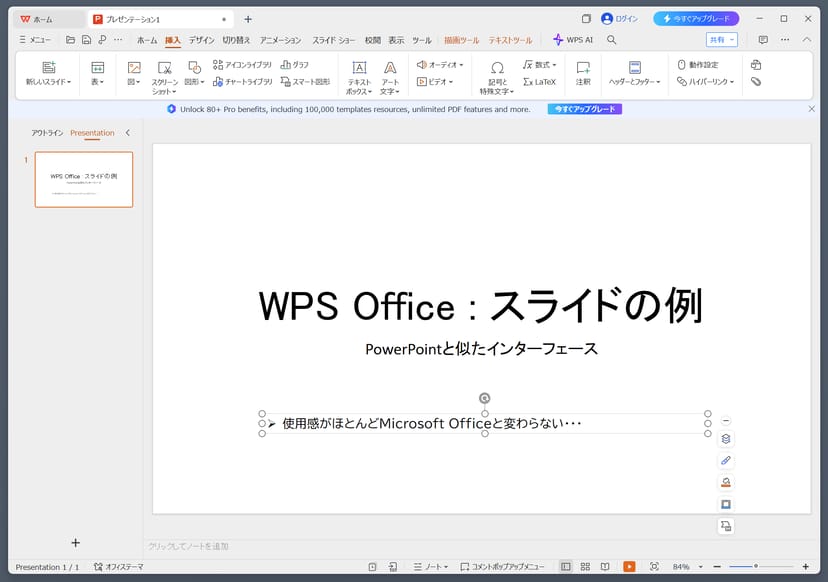The width and height of the screenshot is (828, 582).
Task: Insert a グラフ chart from the ribbon
Action: pos(294,65)
